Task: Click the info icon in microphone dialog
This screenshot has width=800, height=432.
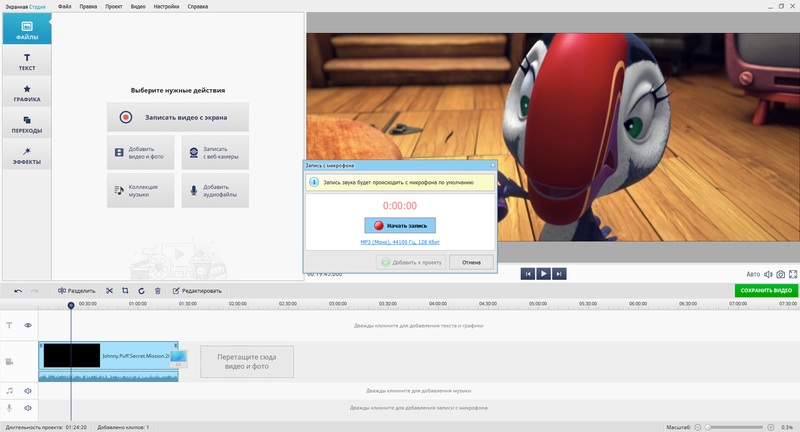Action: tap(314, 182)
